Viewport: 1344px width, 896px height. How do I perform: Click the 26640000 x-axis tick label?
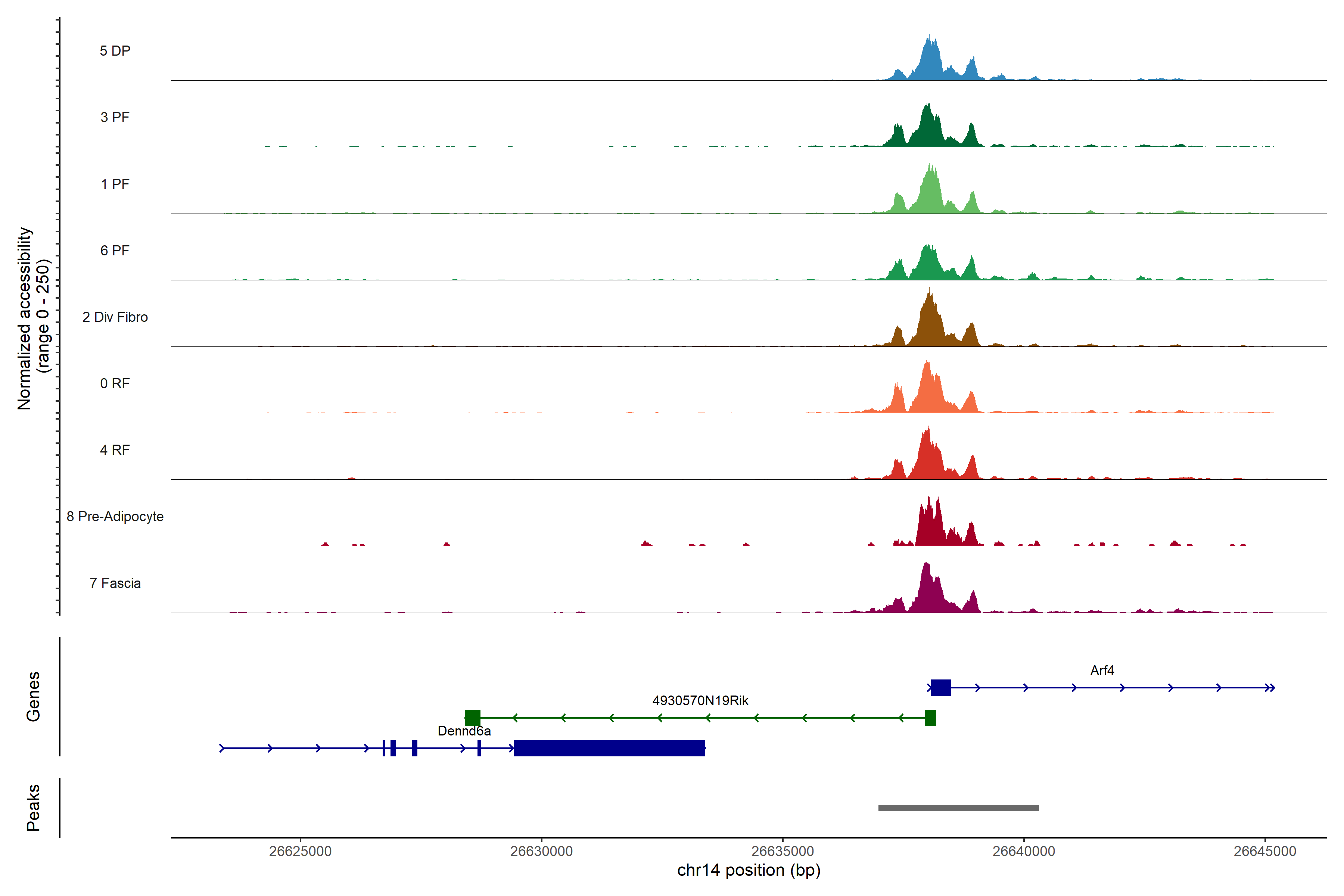tap(1023, 851)
